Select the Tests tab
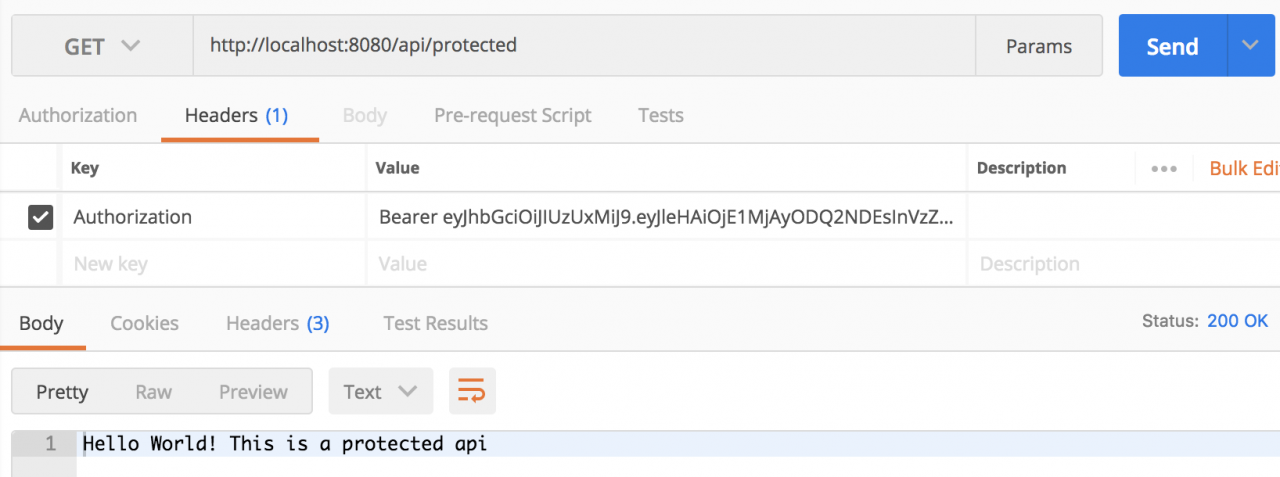The image size is (1280, 477). tap(661, 115)
